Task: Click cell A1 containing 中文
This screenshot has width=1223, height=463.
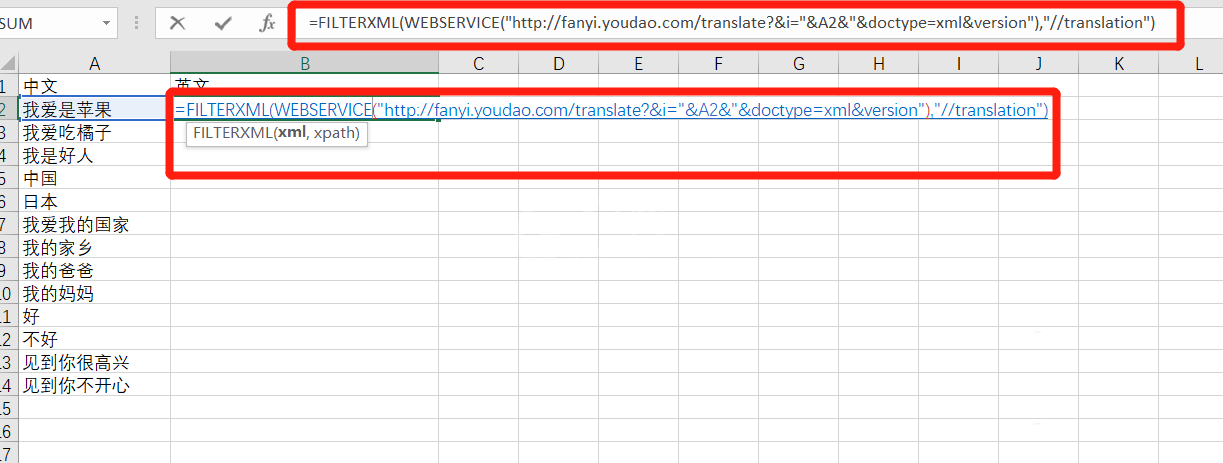Action: coord(95,87)
